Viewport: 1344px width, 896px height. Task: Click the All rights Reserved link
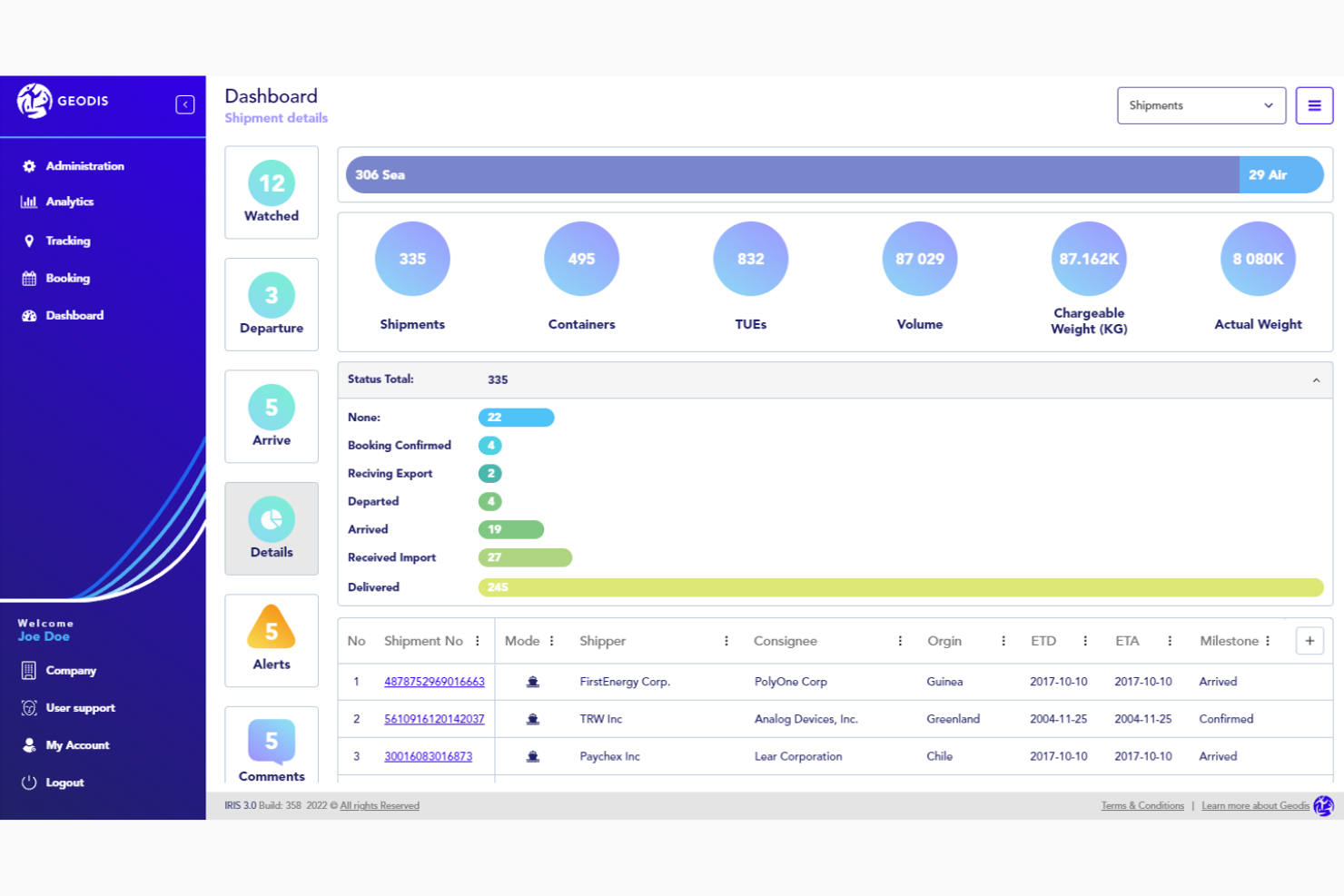[380, 805]
